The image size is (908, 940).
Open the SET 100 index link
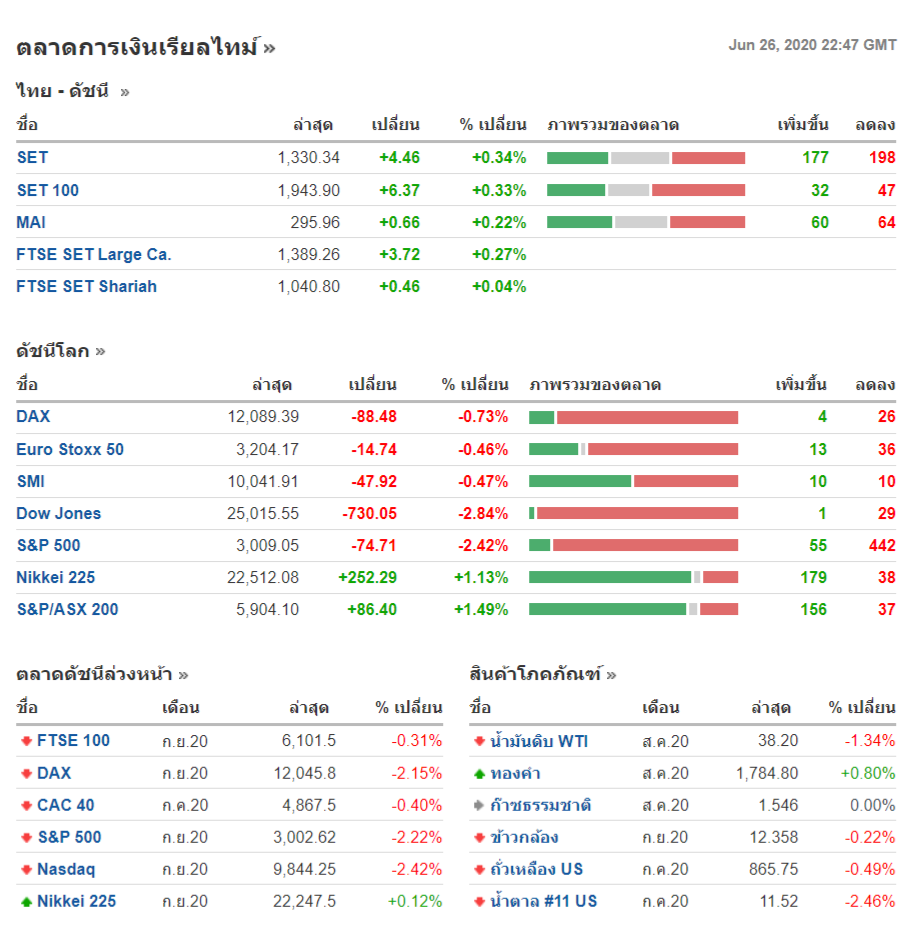click(x=48, y=191)
